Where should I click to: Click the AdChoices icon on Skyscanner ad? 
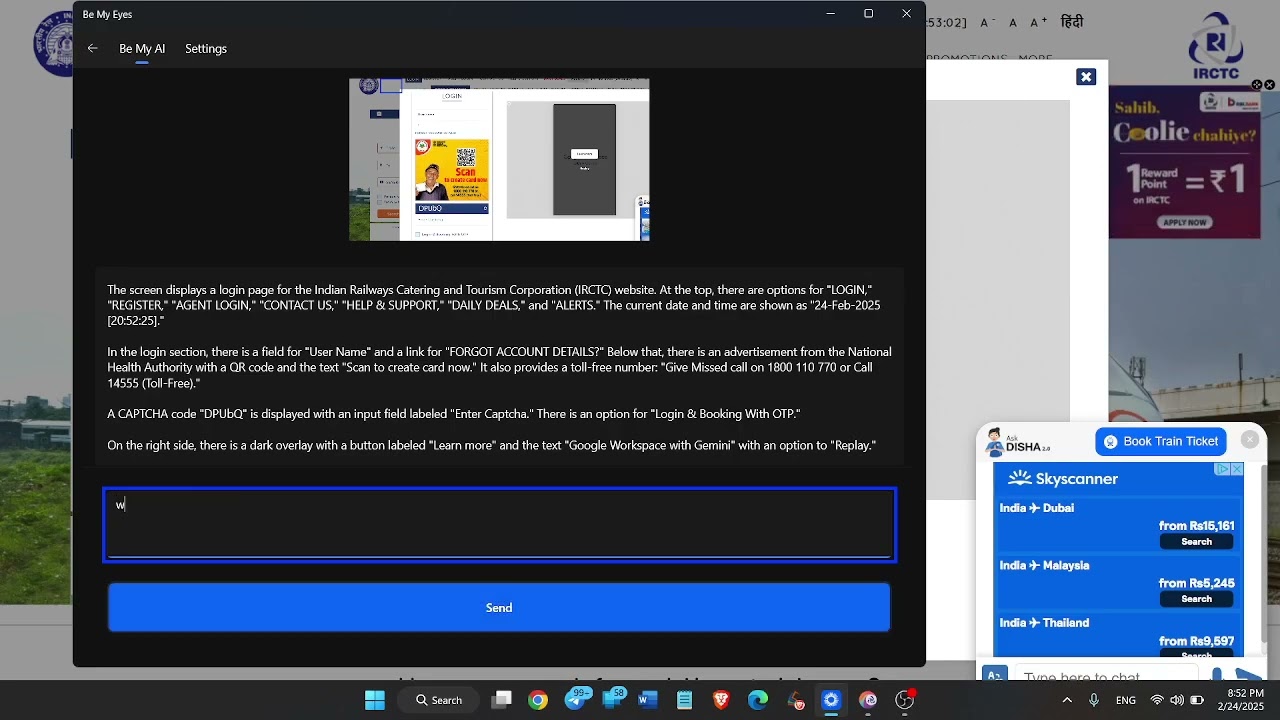tap(1222, 469)
